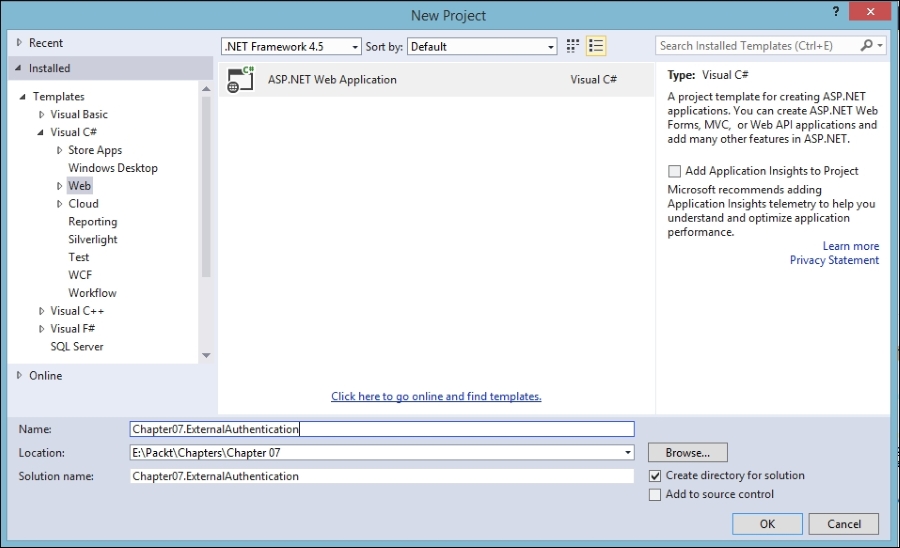Click the Browse... button
900x548 pixels.
687,453
